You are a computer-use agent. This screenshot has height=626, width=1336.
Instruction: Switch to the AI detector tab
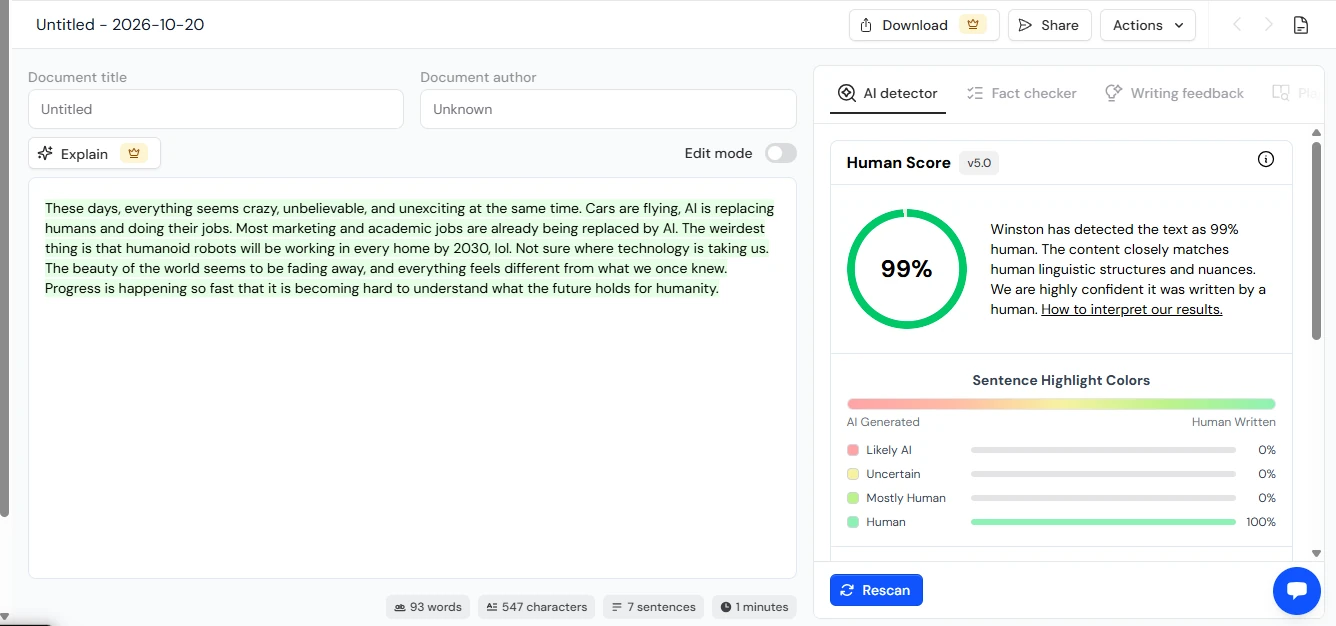888,93
